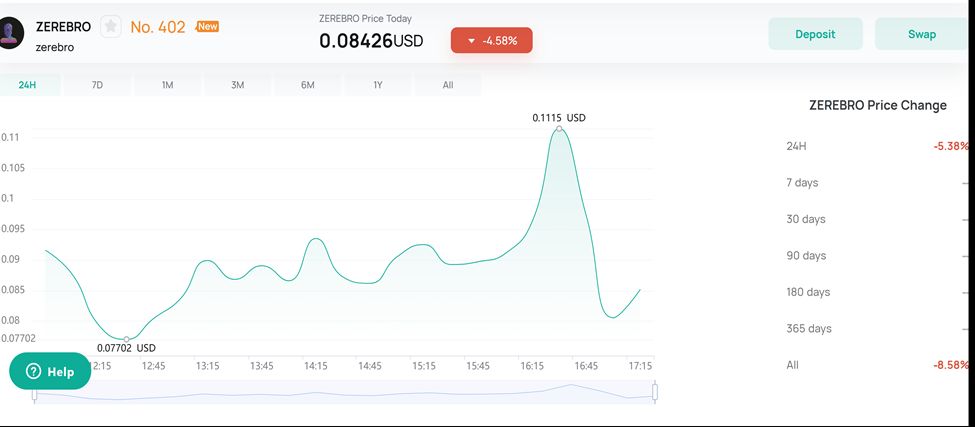
Task: Favorite ZEREBRO with the star icon
Action: (x=110, y=27)
